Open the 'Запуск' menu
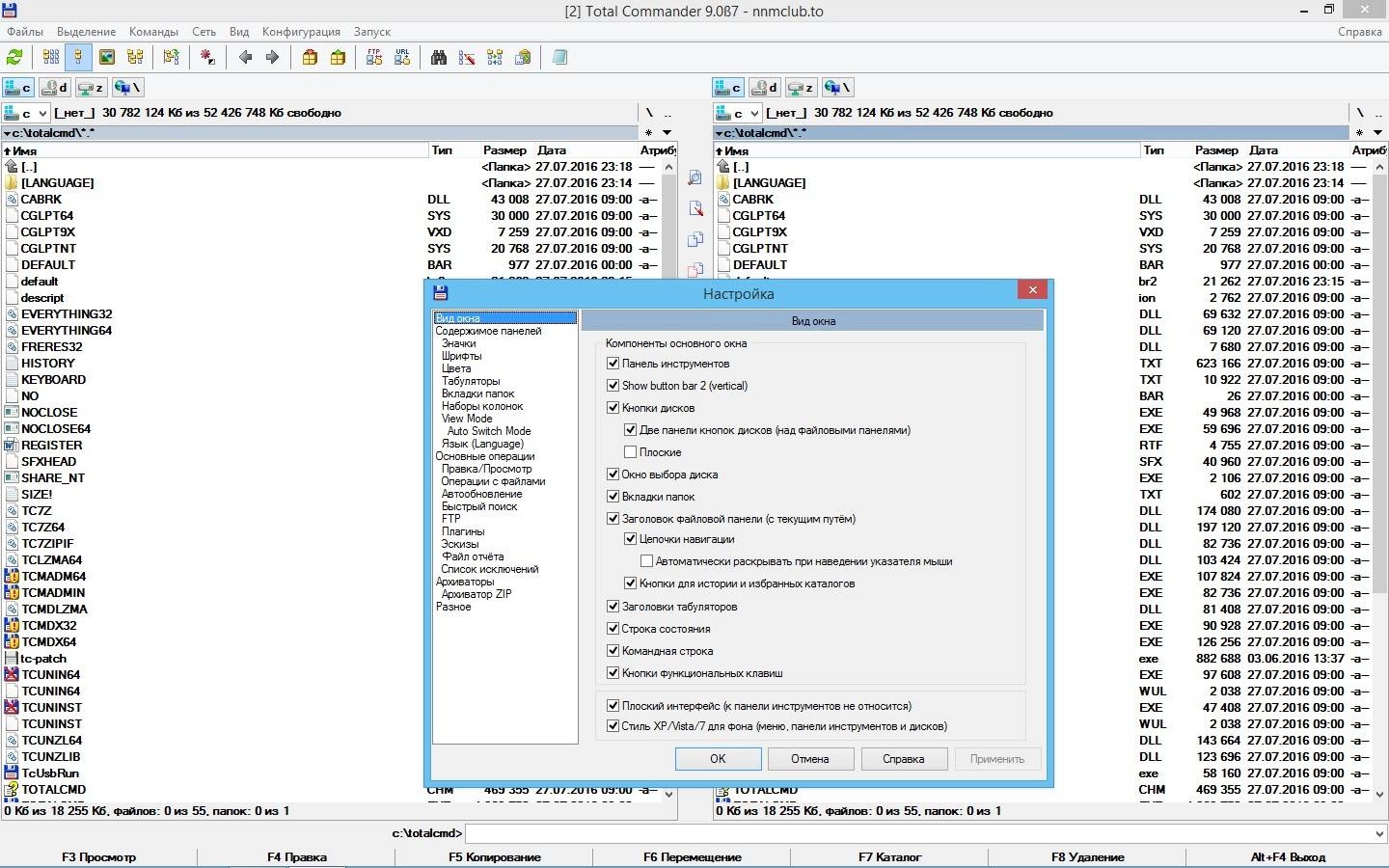The height and width of the screenshot is (868, 1389). tap(372, 32)
